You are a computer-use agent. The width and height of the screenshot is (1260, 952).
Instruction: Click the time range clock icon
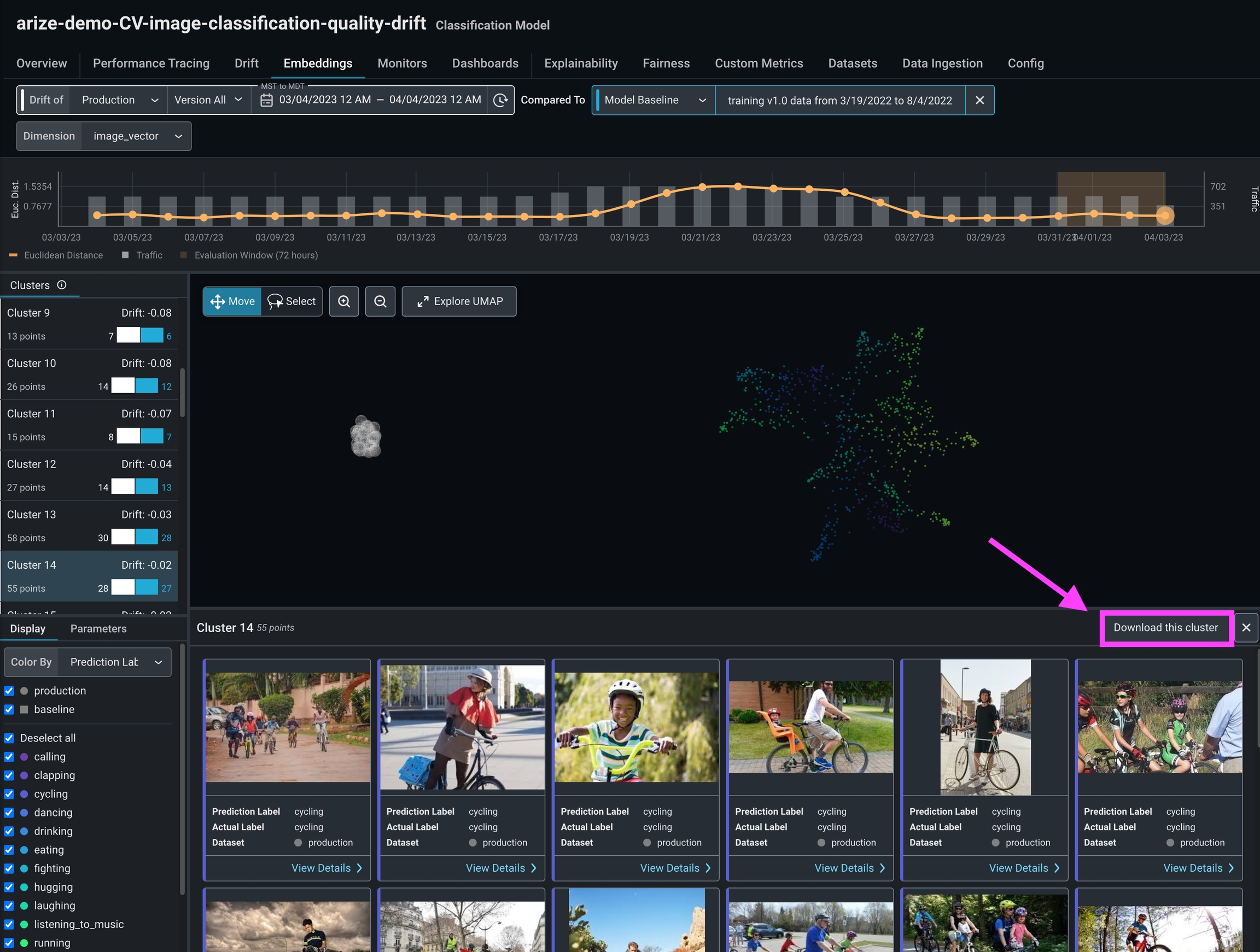tap(500, 100)
